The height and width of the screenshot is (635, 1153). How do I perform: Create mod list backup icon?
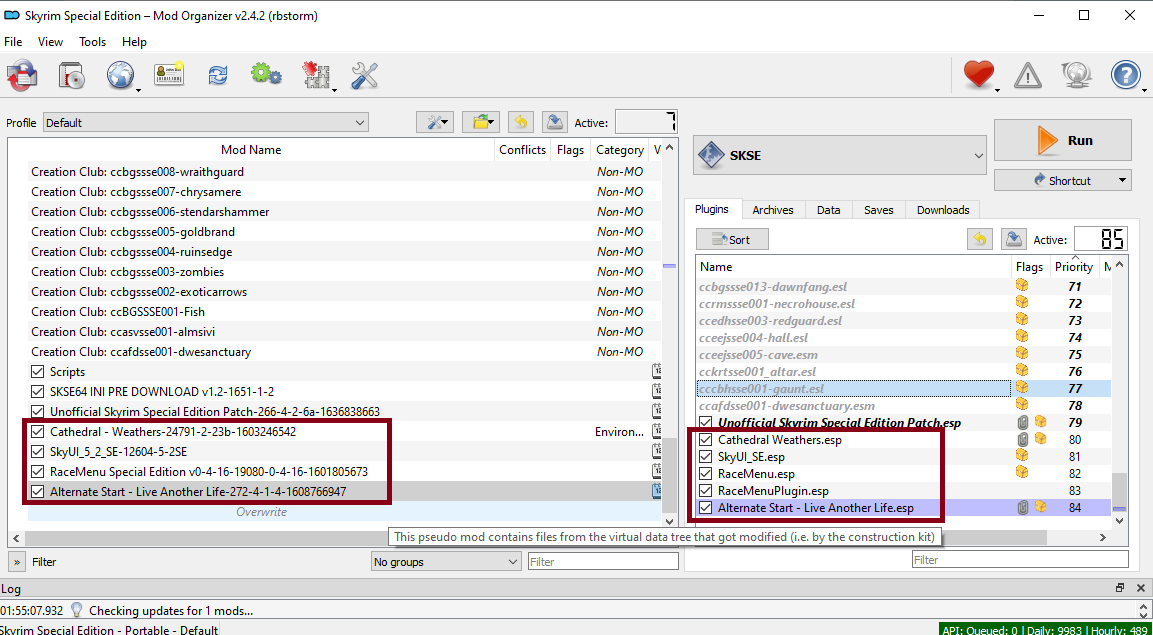[554, 122]
